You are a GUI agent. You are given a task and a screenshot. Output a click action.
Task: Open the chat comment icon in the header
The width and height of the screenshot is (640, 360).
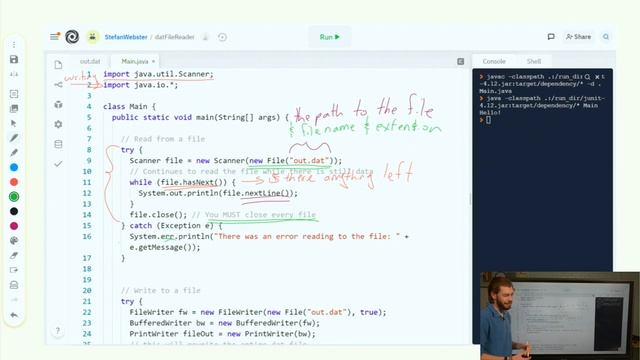(551, 37)
